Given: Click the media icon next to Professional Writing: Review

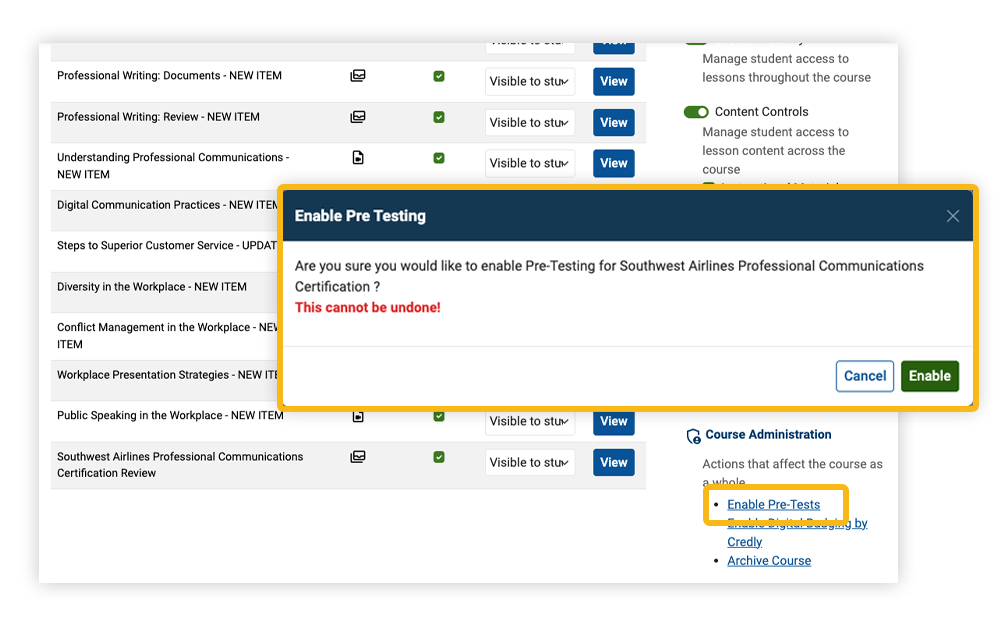Looking at the screenshot, I should (357, 116).
